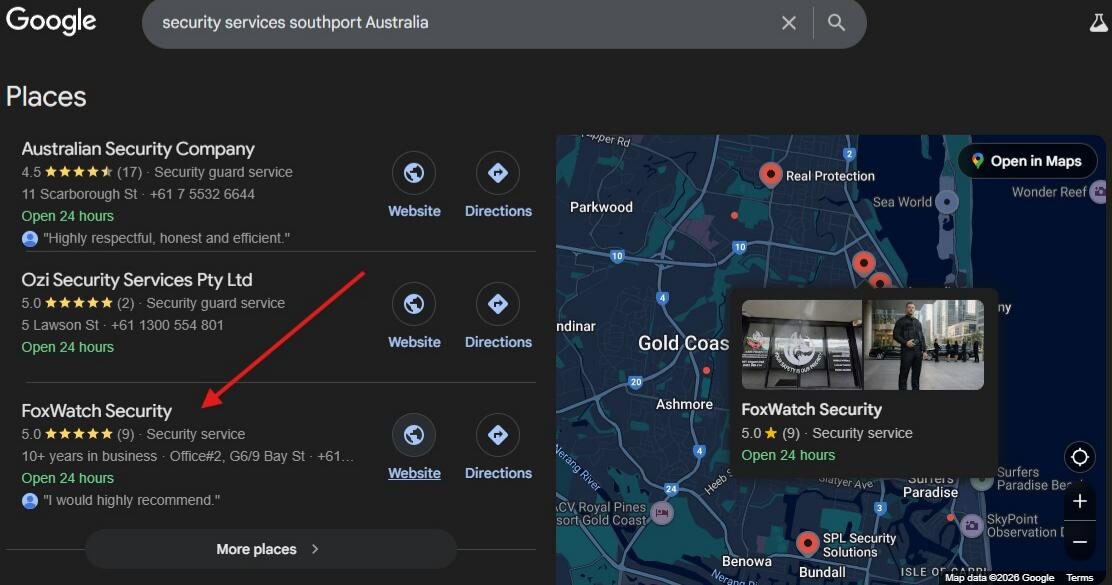1112x585 pixels.
Task: Zoom out on the map with minus
Action: [x=1079, y=542]
